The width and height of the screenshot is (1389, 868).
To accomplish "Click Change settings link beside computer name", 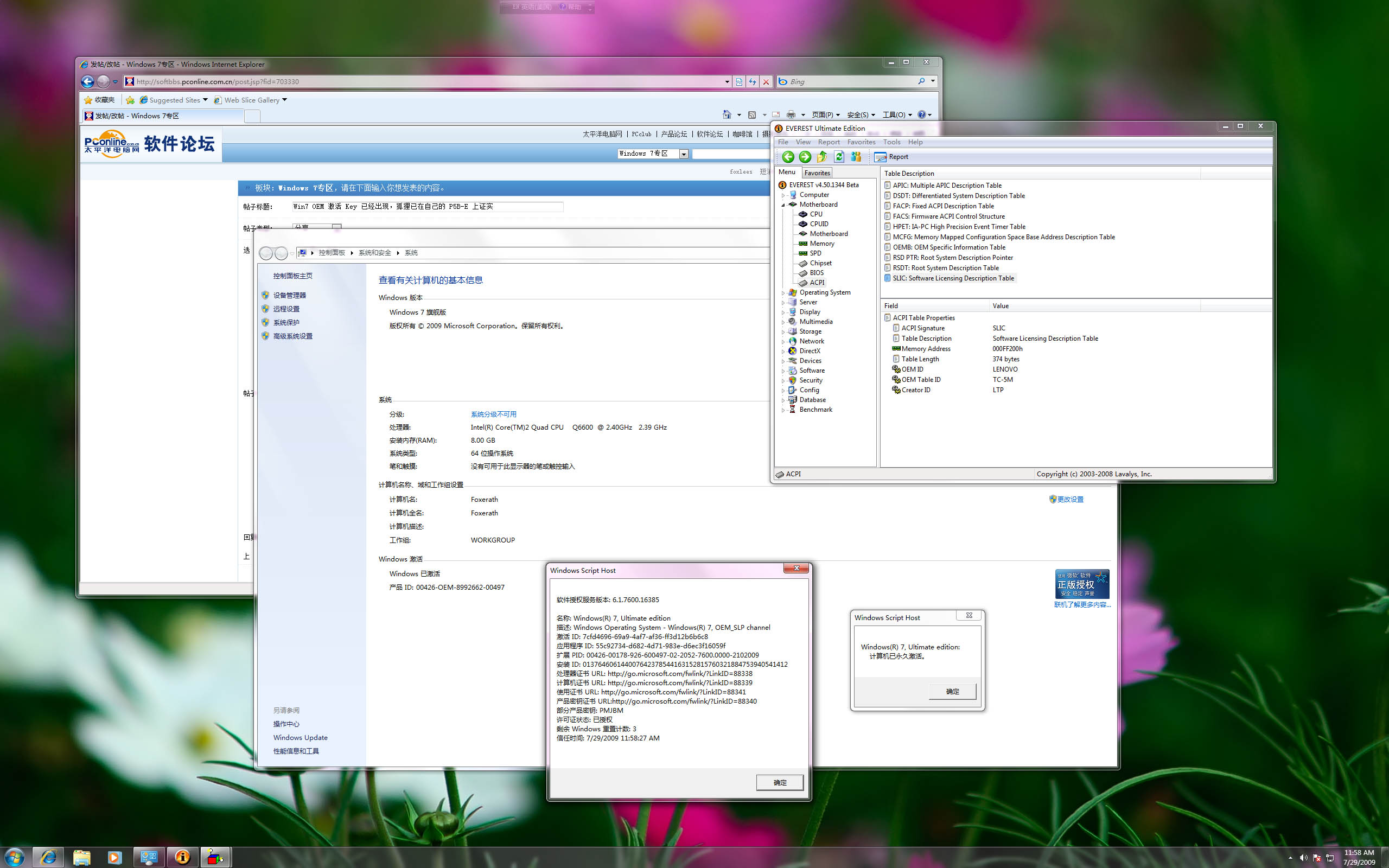I will 1070,500.
